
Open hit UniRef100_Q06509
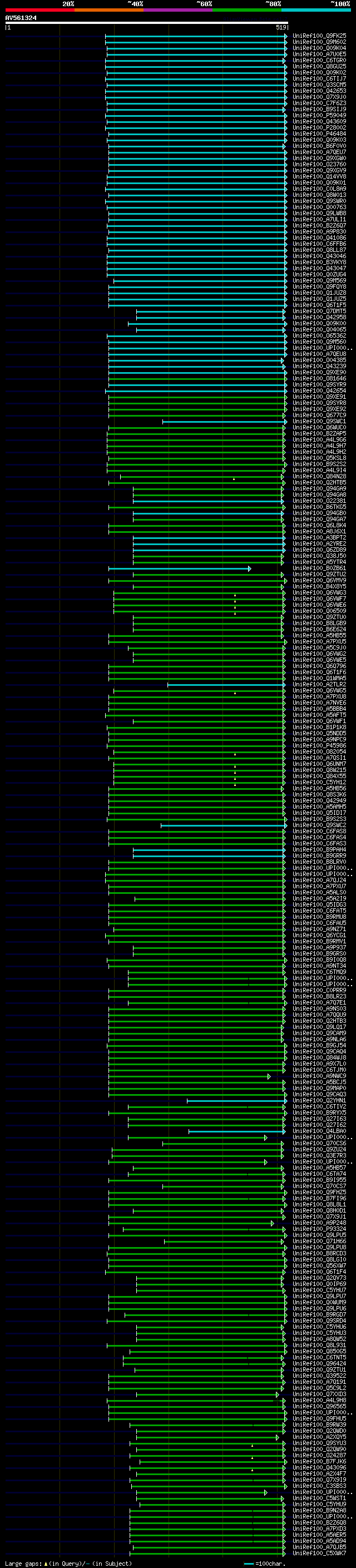(x=319, y=611)
